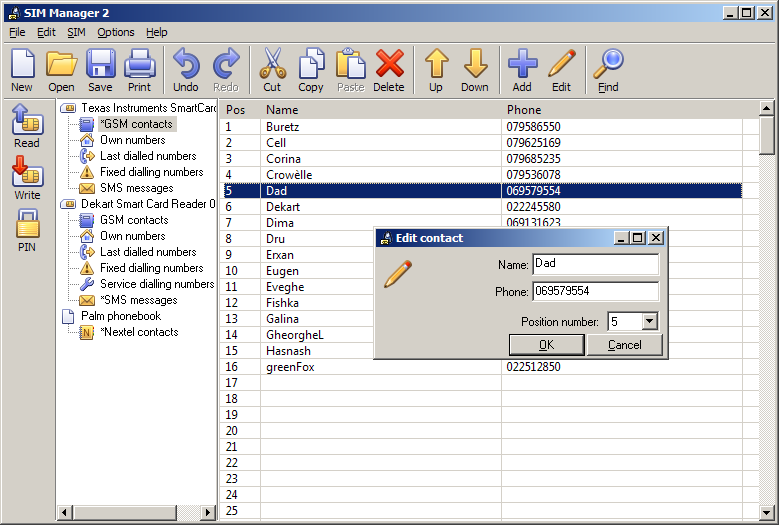Select the Hasnash contact row
779x525 pixels.
(x=297, y=351)
